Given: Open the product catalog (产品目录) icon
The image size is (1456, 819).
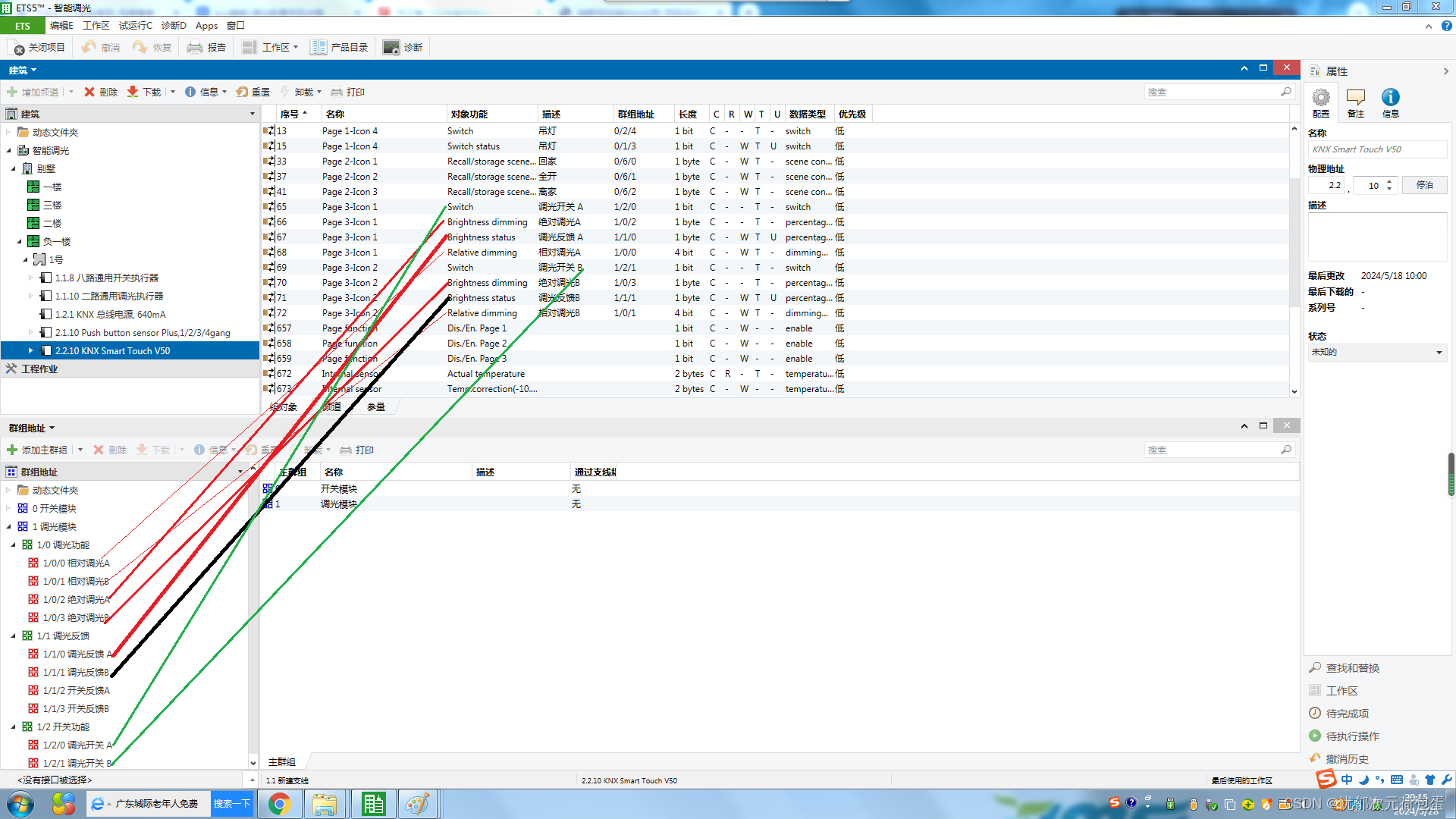Looking at the screenshot, I should [318, 47].
